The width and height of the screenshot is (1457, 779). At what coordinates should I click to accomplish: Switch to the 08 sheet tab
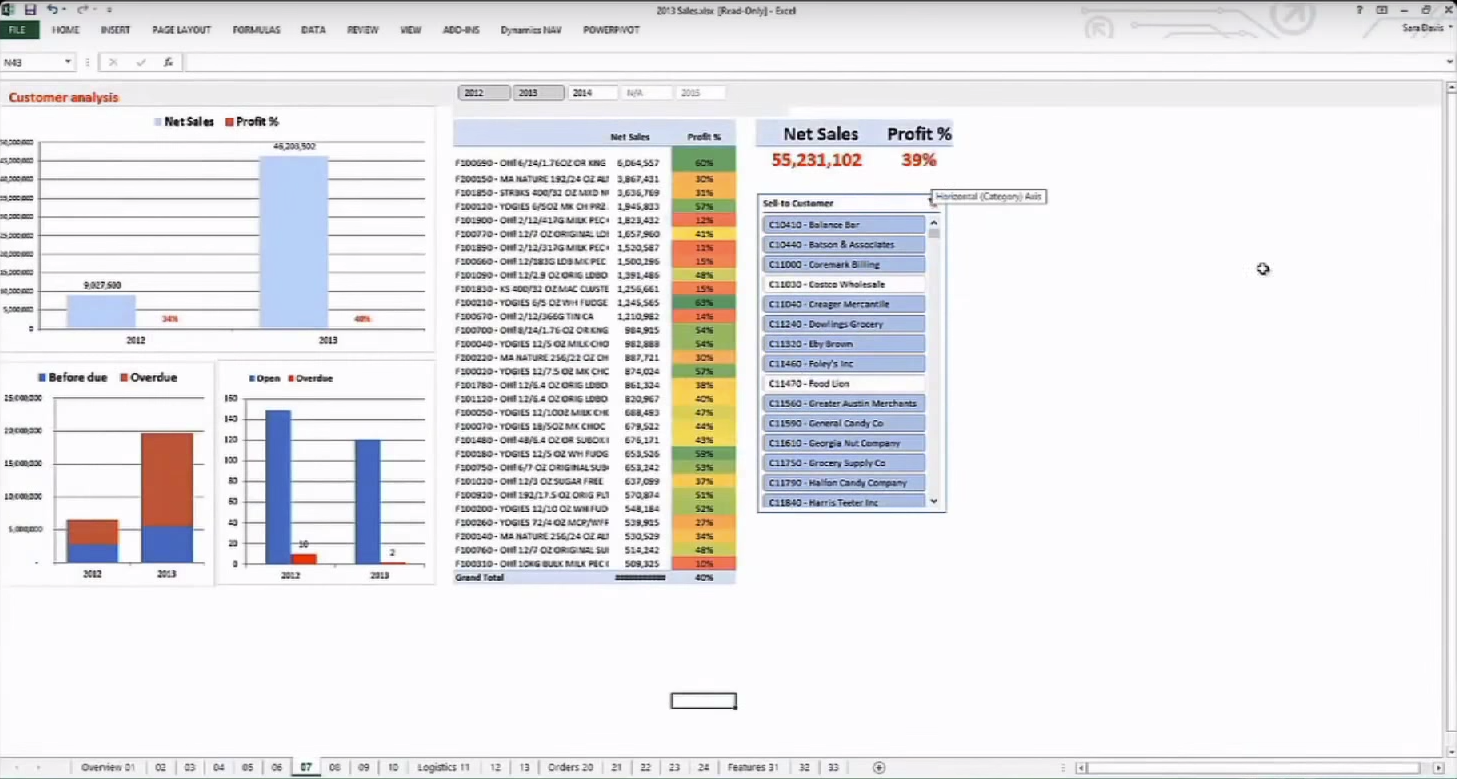(335, 768)
